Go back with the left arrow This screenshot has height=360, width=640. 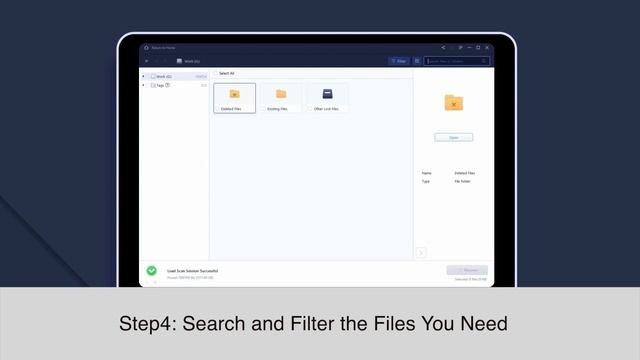coord(147,61)
